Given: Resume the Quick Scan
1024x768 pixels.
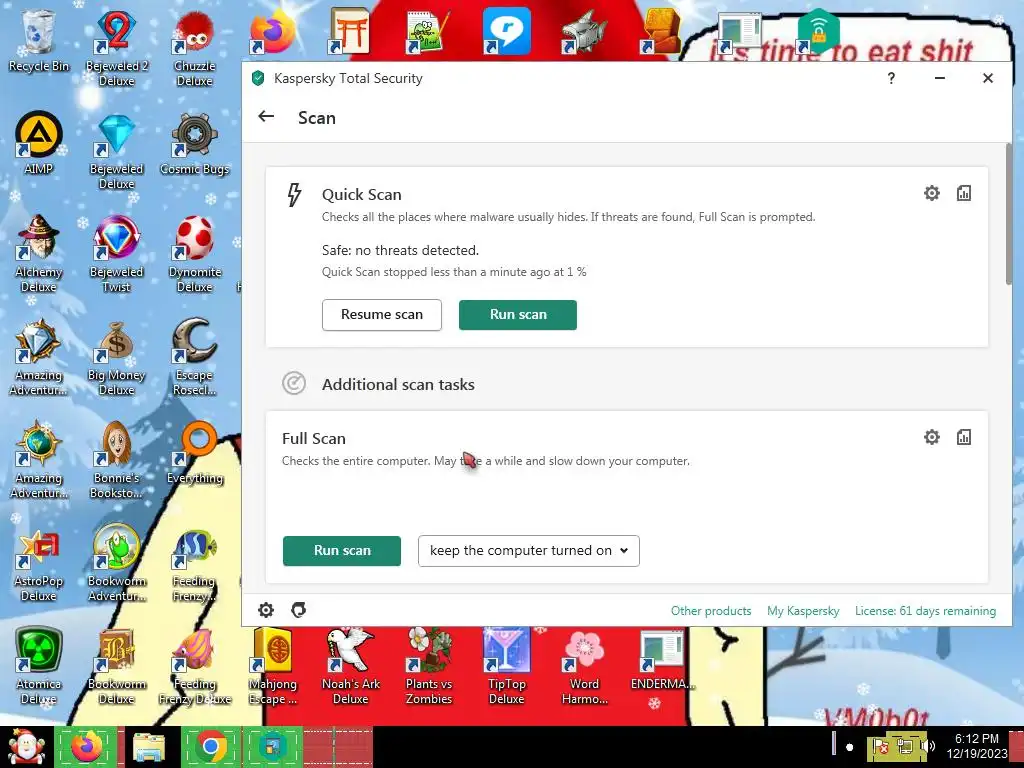Looking at the screenshot, I should (x=381, y=315).
